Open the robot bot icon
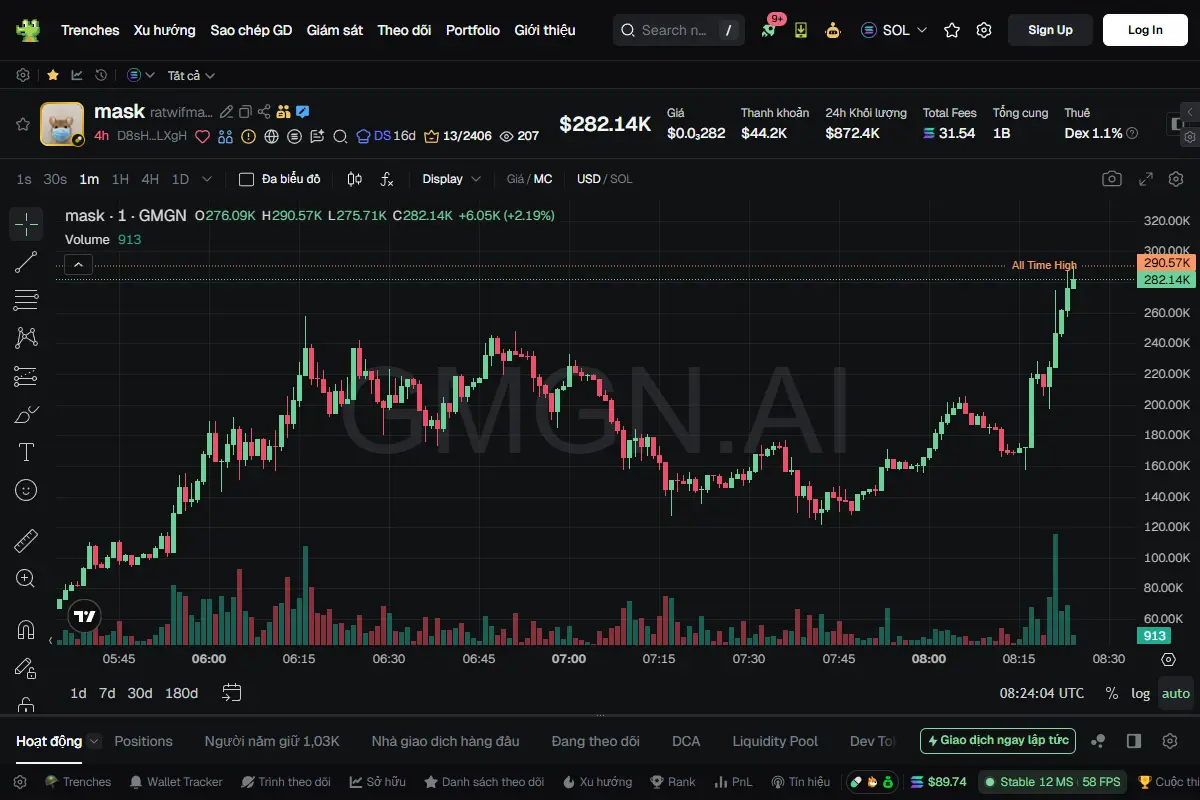Screen dimensions: 1200x800 point(832,30)
